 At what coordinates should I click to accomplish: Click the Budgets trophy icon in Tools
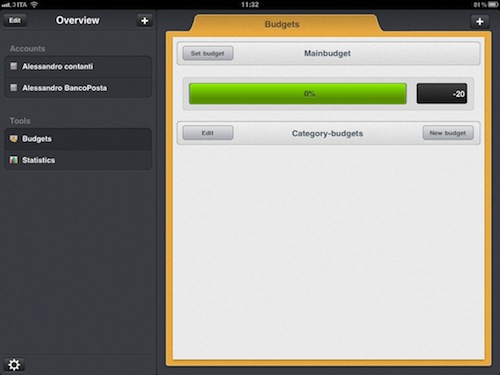point(13,139)
